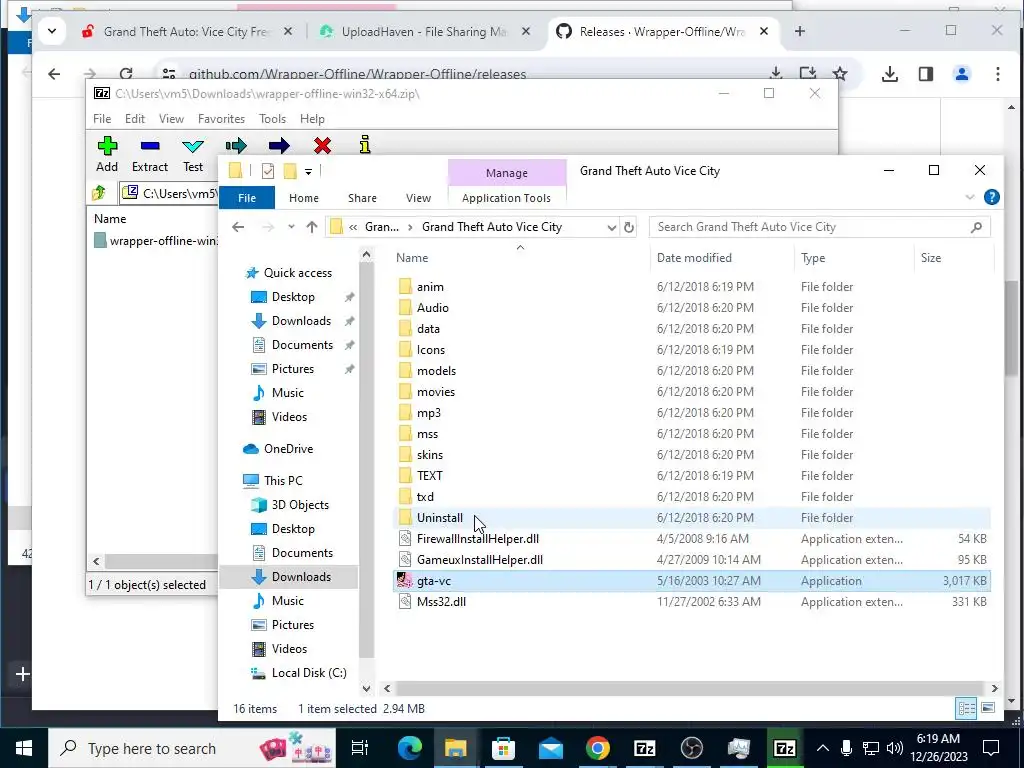Open the File tab in Explorer ribbon
Screen dimensions: 1024x768
pyautogui.click(x=247, y=198)
